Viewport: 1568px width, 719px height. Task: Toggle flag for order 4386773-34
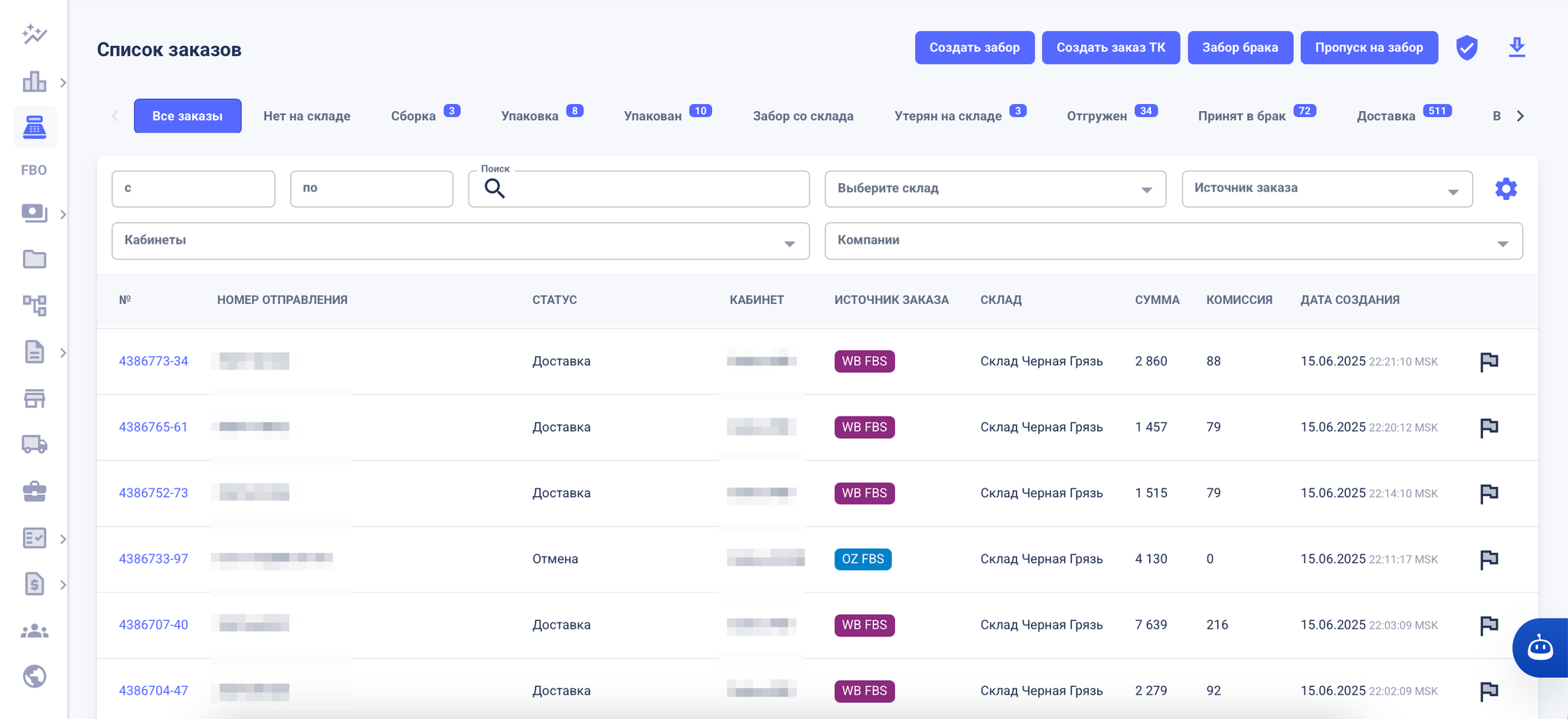[1488, 361]
